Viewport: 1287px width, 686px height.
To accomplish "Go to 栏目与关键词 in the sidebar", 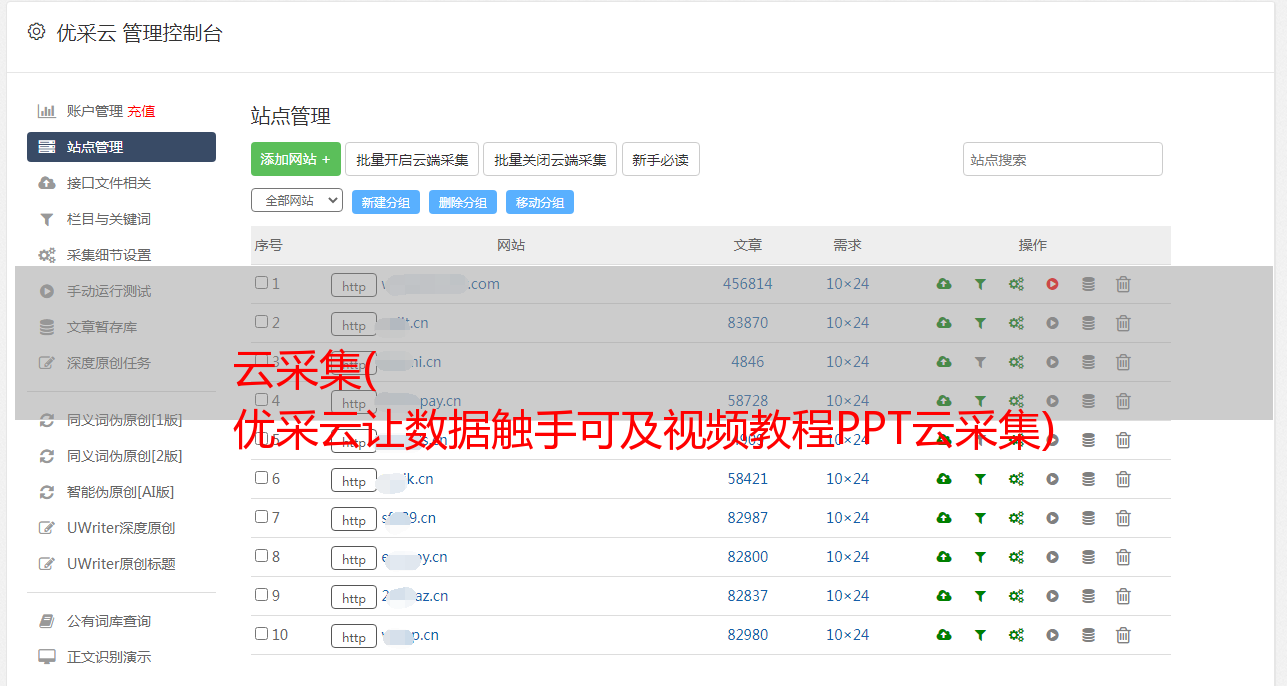I will (x=109, y=219).
